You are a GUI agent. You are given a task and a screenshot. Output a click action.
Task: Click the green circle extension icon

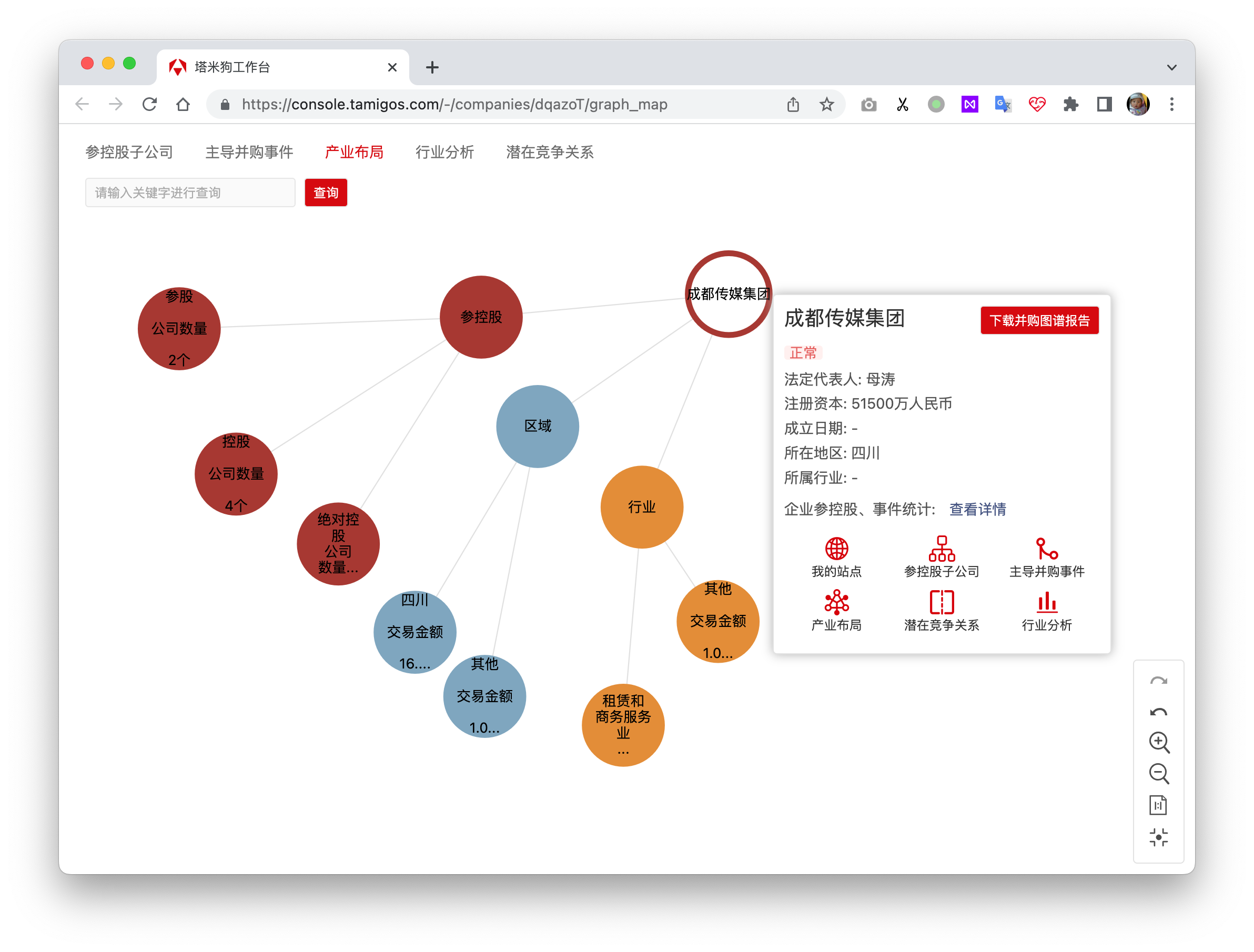[x=935, y=104]
